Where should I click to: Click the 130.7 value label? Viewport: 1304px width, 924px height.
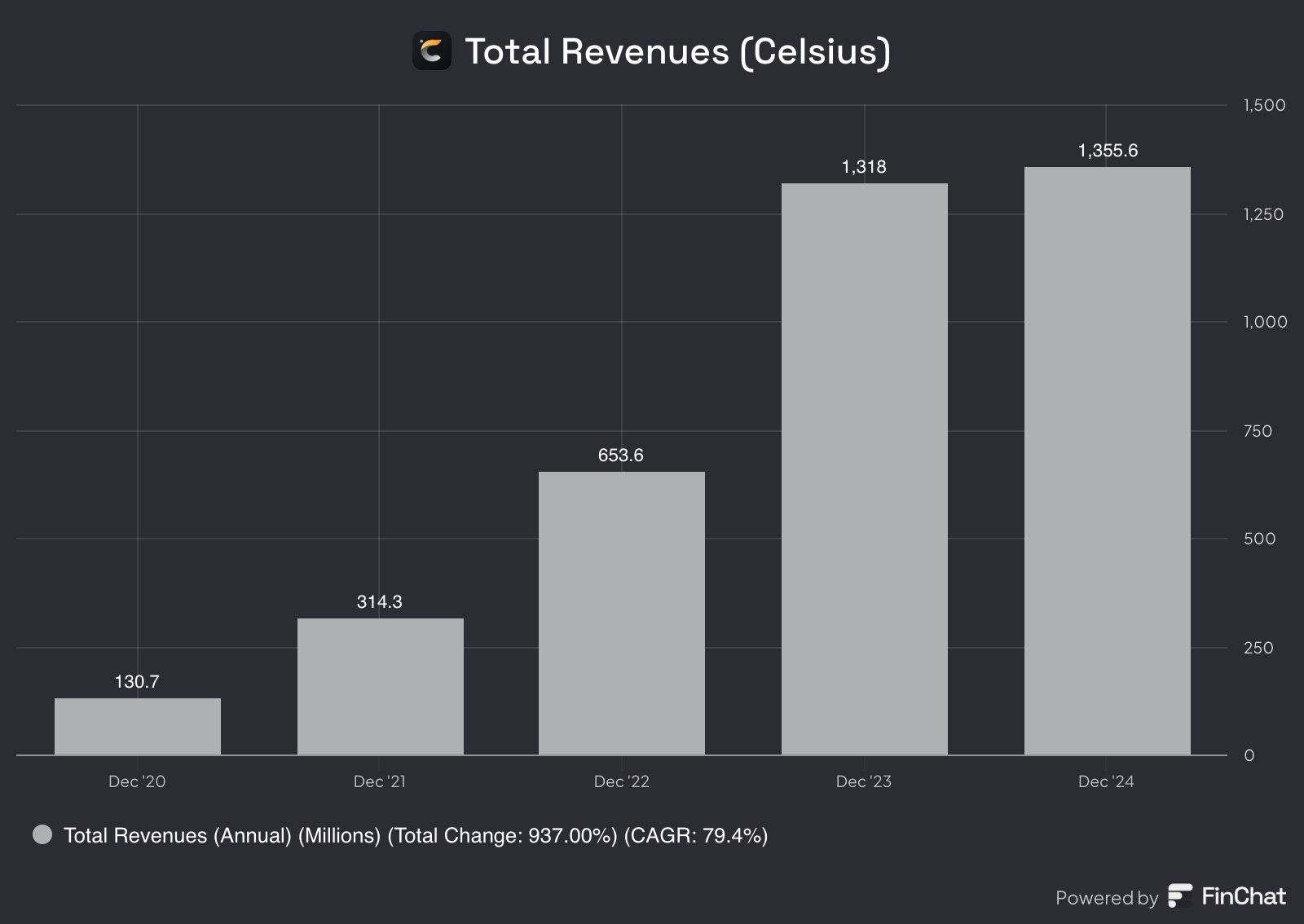[x=137, y=681]
